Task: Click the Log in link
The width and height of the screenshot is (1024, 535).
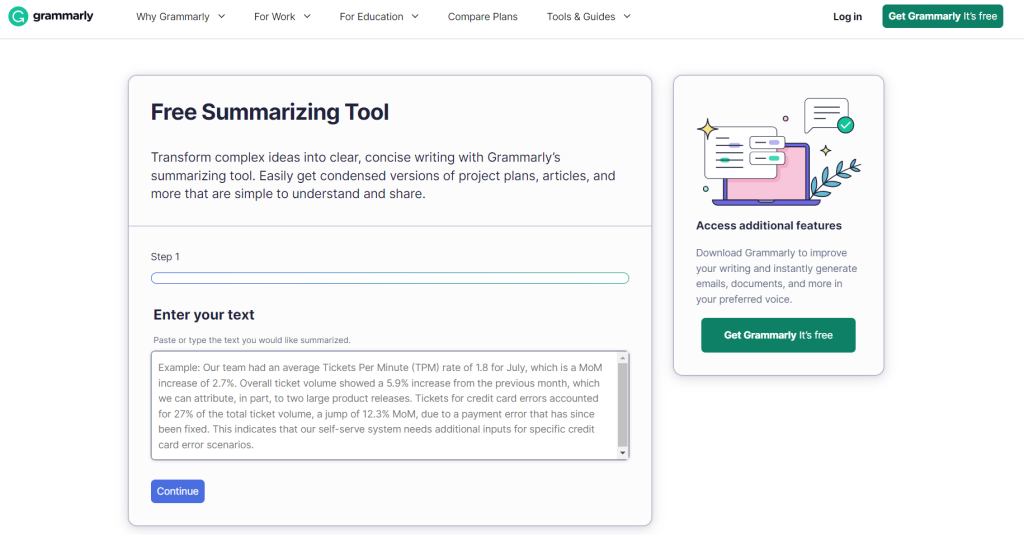Action: [847, 16]
